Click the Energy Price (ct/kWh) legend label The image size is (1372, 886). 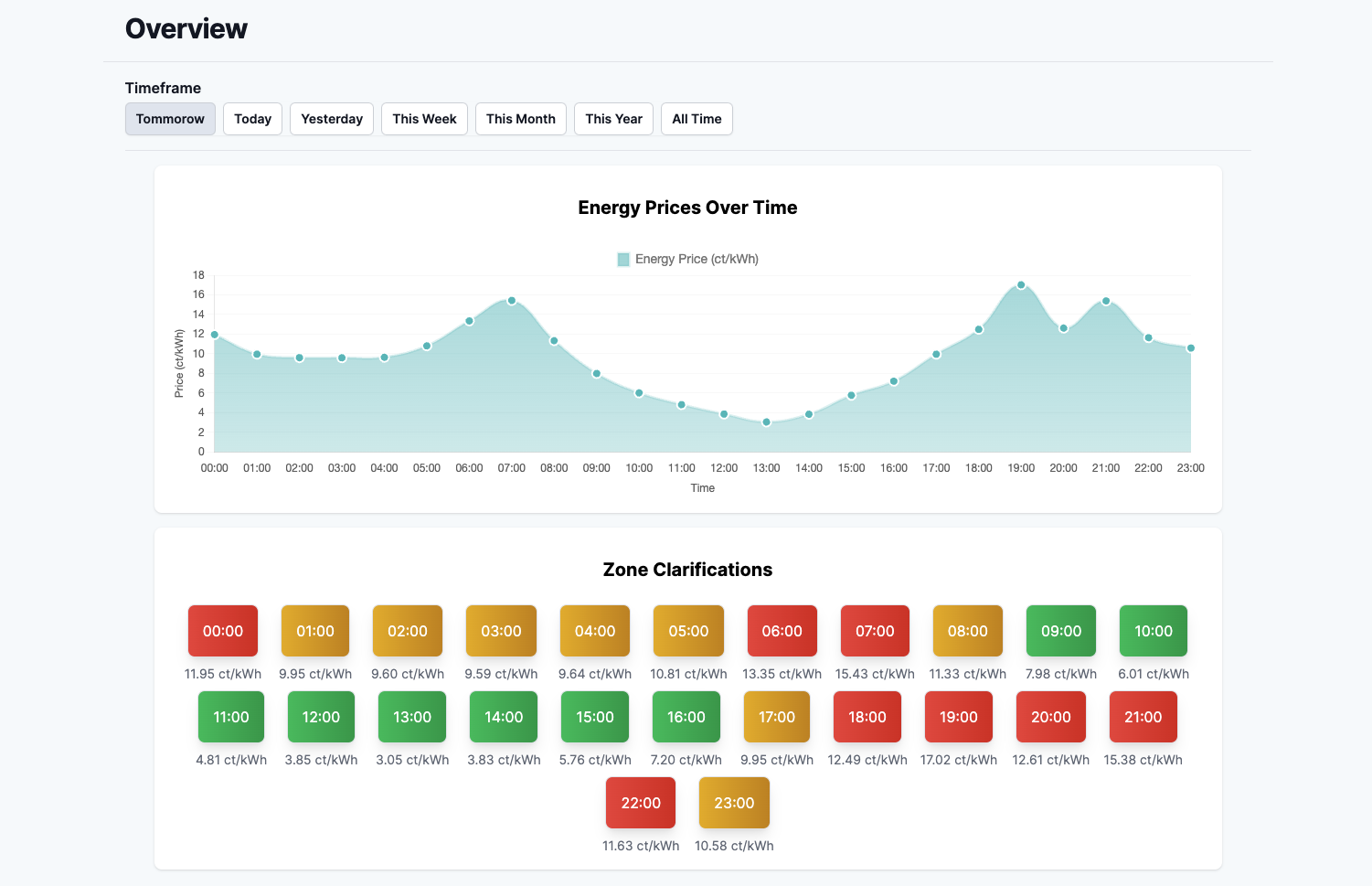coord(697,260)
